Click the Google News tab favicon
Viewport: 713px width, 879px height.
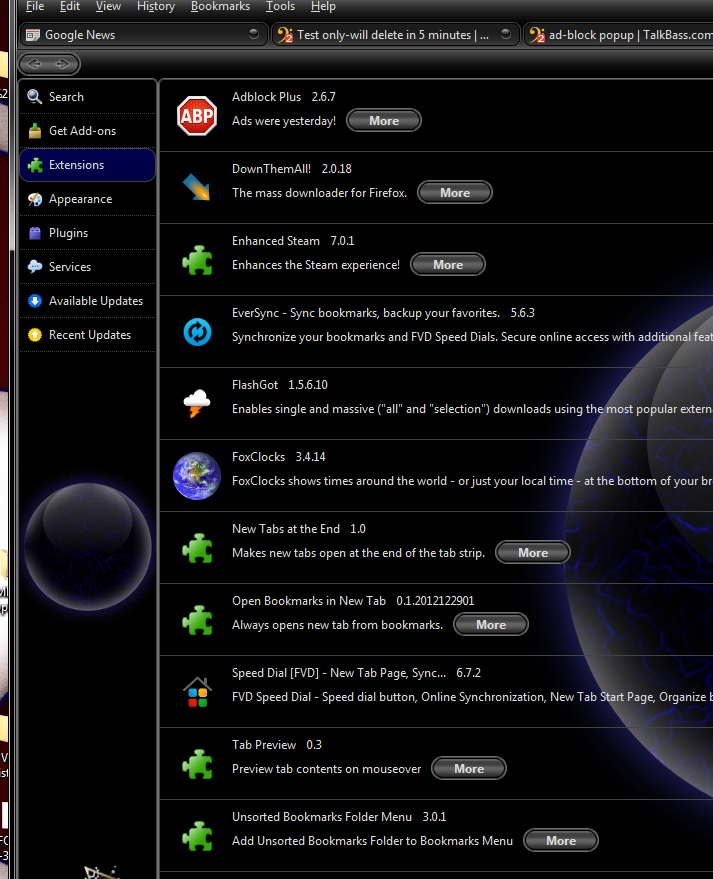tap(33, 35)
